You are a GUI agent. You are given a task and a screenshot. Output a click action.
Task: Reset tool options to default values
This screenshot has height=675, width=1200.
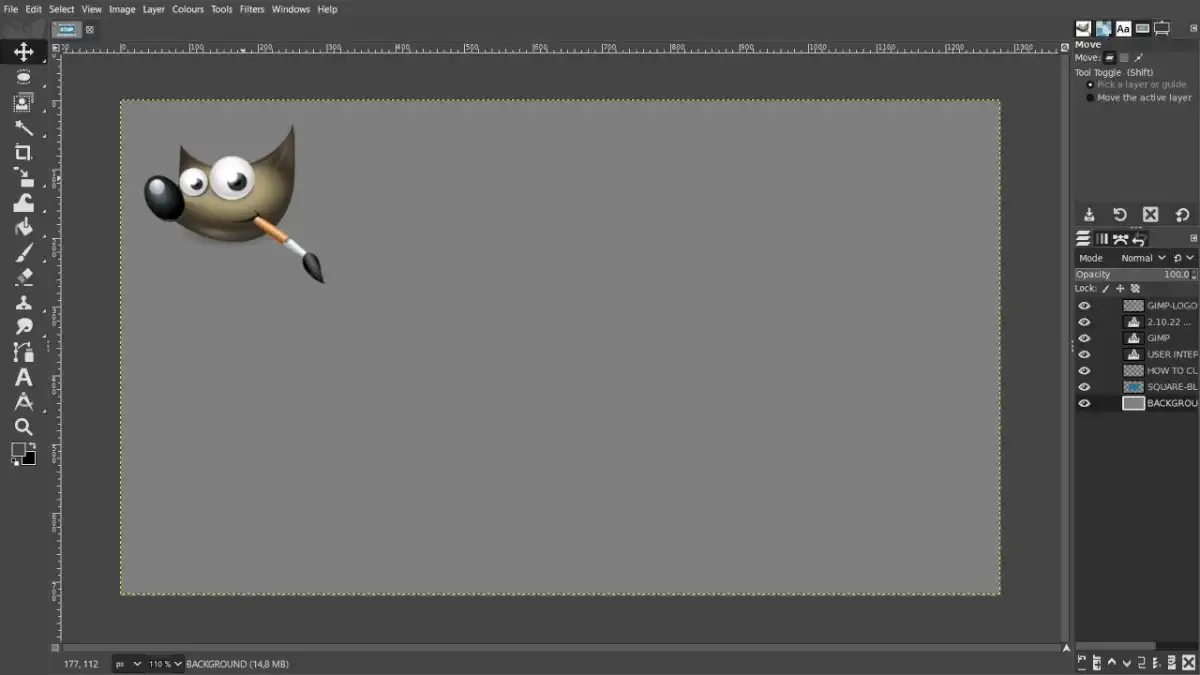[x=1182, y=215]
